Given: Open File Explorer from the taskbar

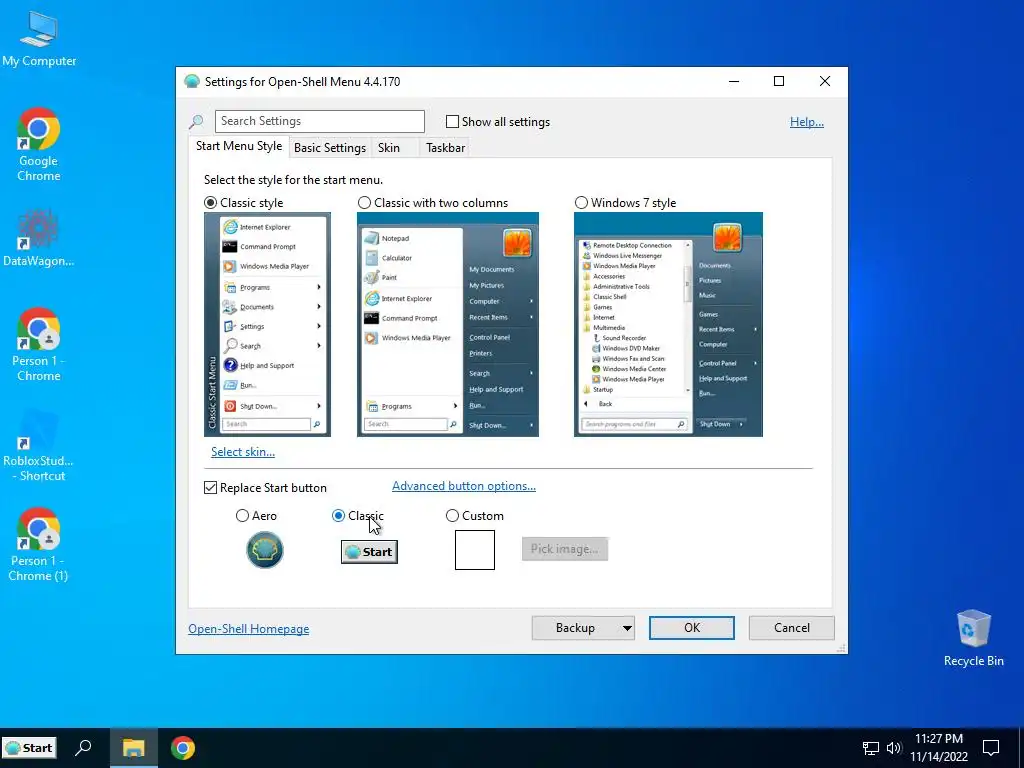Looking at the screenshot, I should pos(133,748).
